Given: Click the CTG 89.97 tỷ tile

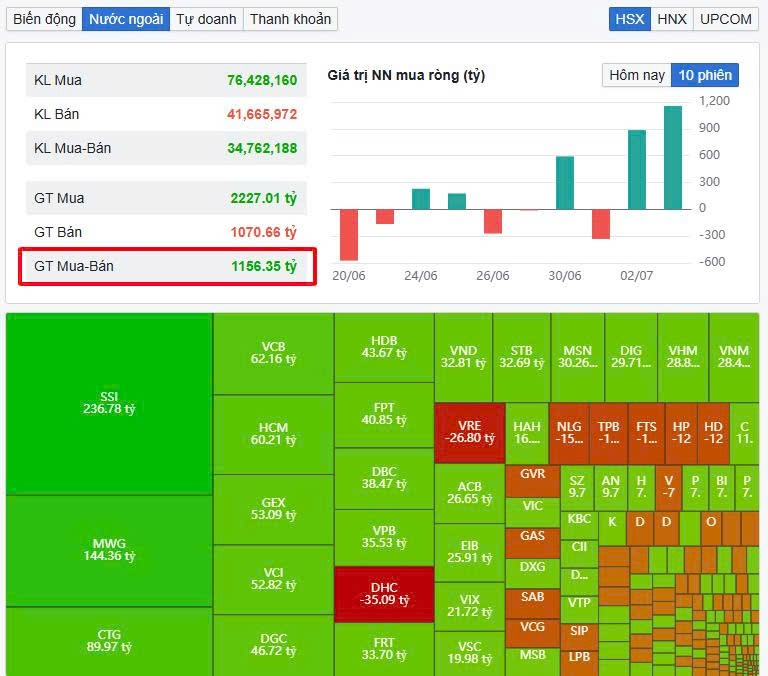Looking at the screenshot, I should pyautogui.click(x=109, y=641).
